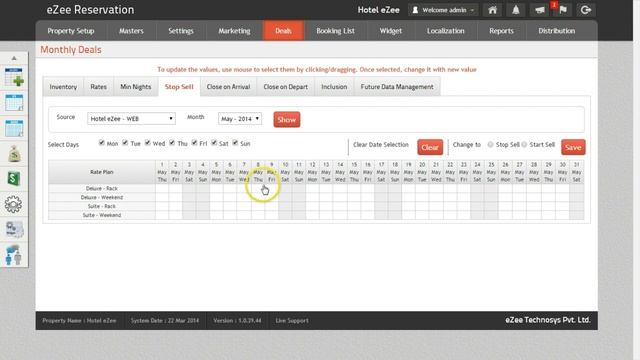Switch to the Min Nights tab
The image size is (640, 360).
tap(136, 87)
